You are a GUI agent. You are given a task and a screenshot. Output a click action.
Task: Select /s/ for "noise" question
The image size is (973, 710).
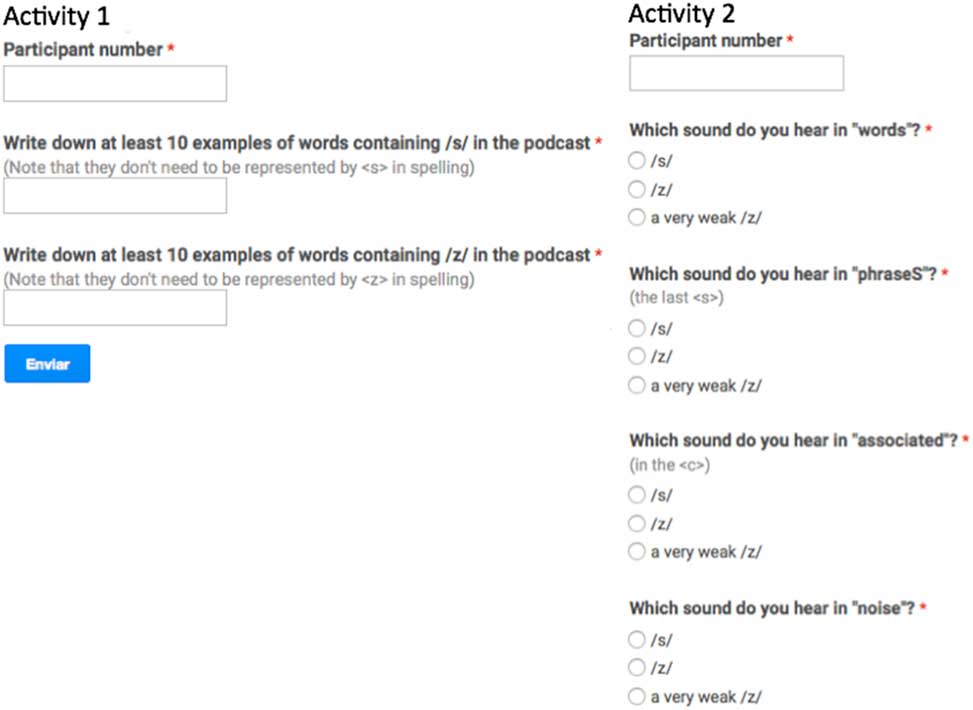tap(637, 640)
